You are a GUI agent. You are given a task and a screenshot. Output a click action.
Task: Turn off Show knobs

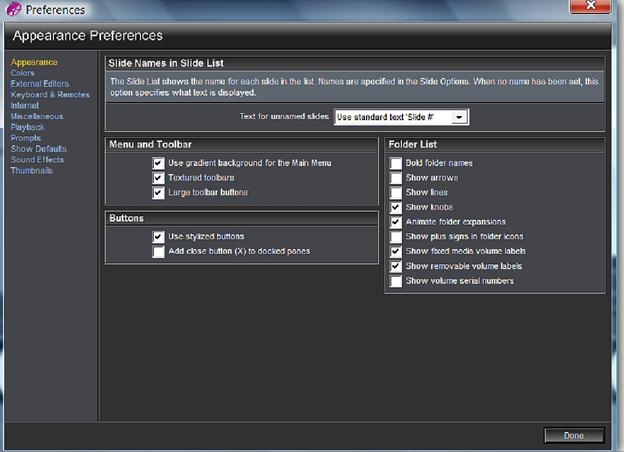[x=396, y=207]
